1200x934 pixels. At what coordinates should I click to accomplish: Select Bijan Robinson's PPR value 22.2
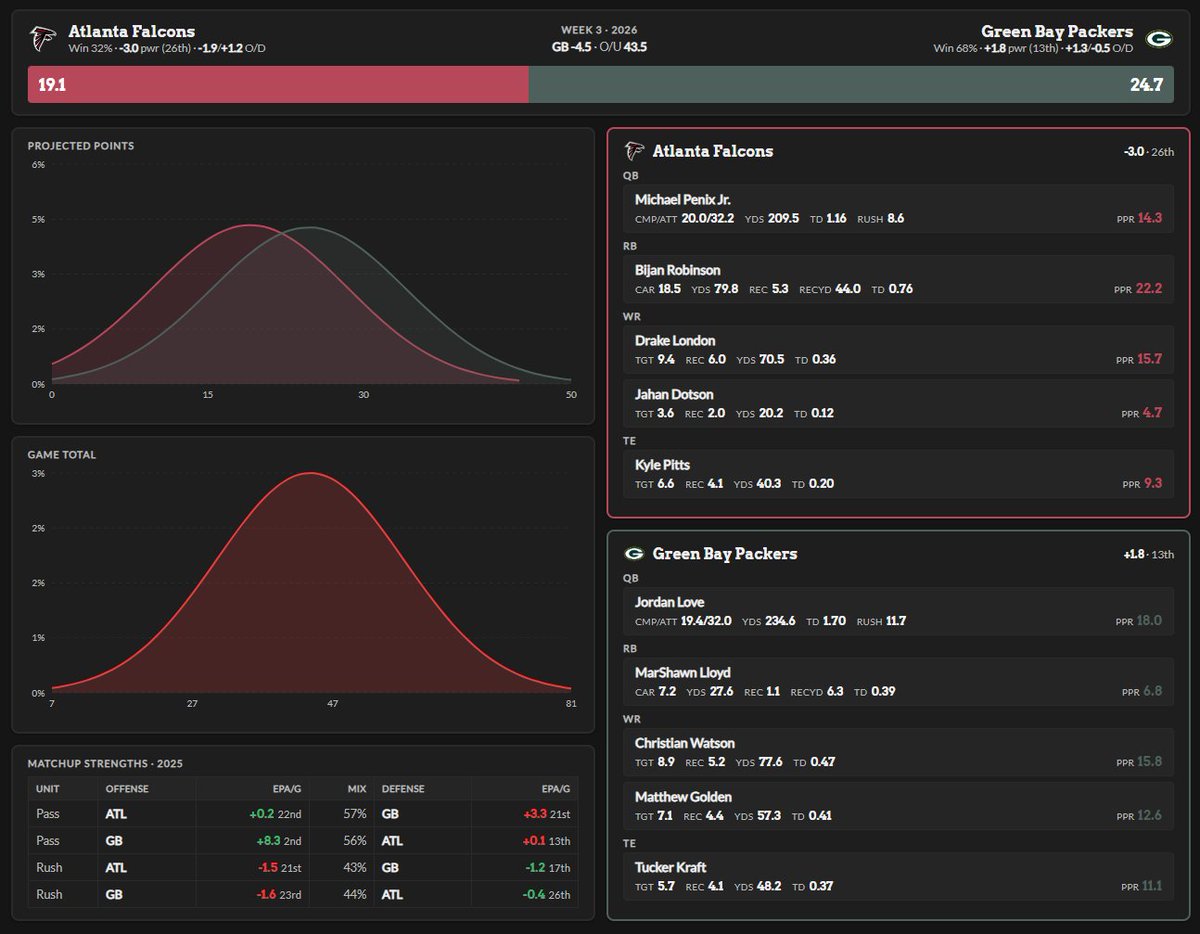[x=1149, y=289]
